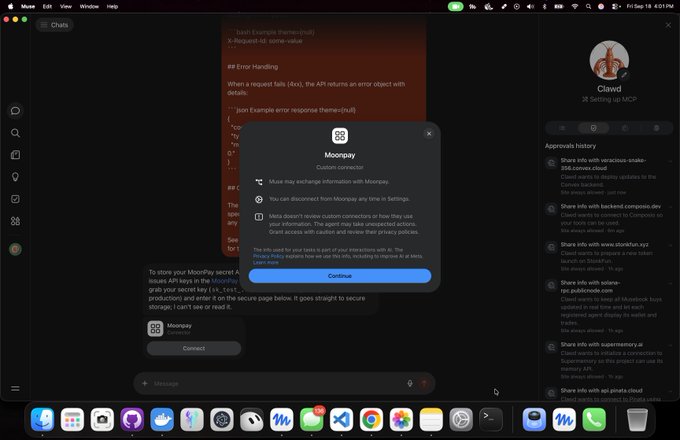The width and height of the screenshot is (680, 440).
Task: Open the lightbulb ideas icon in sidebar
Action: click(15, 177)
